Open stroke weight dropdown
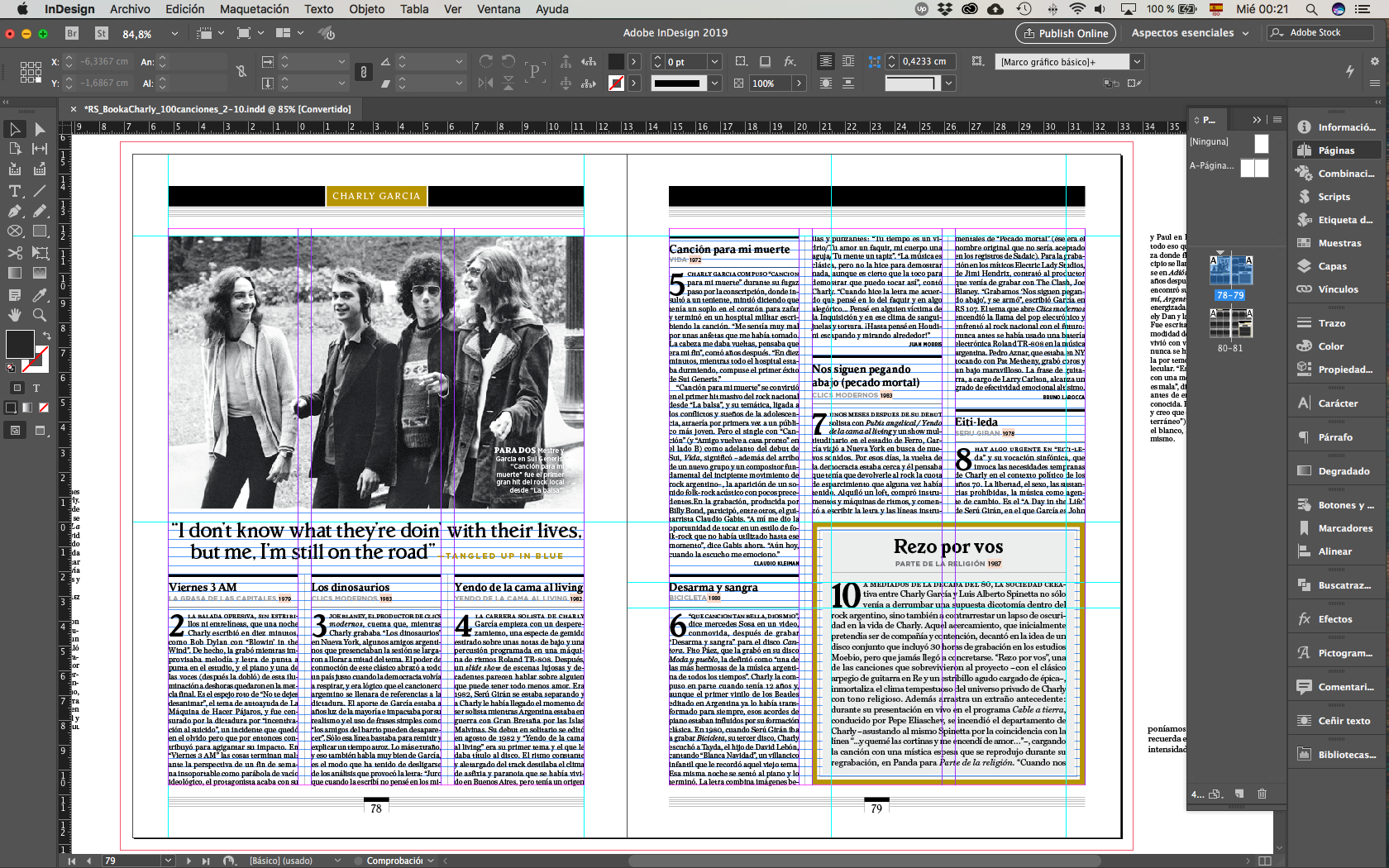The height and width of the screenshot is (868, 1389). point(714,61)
